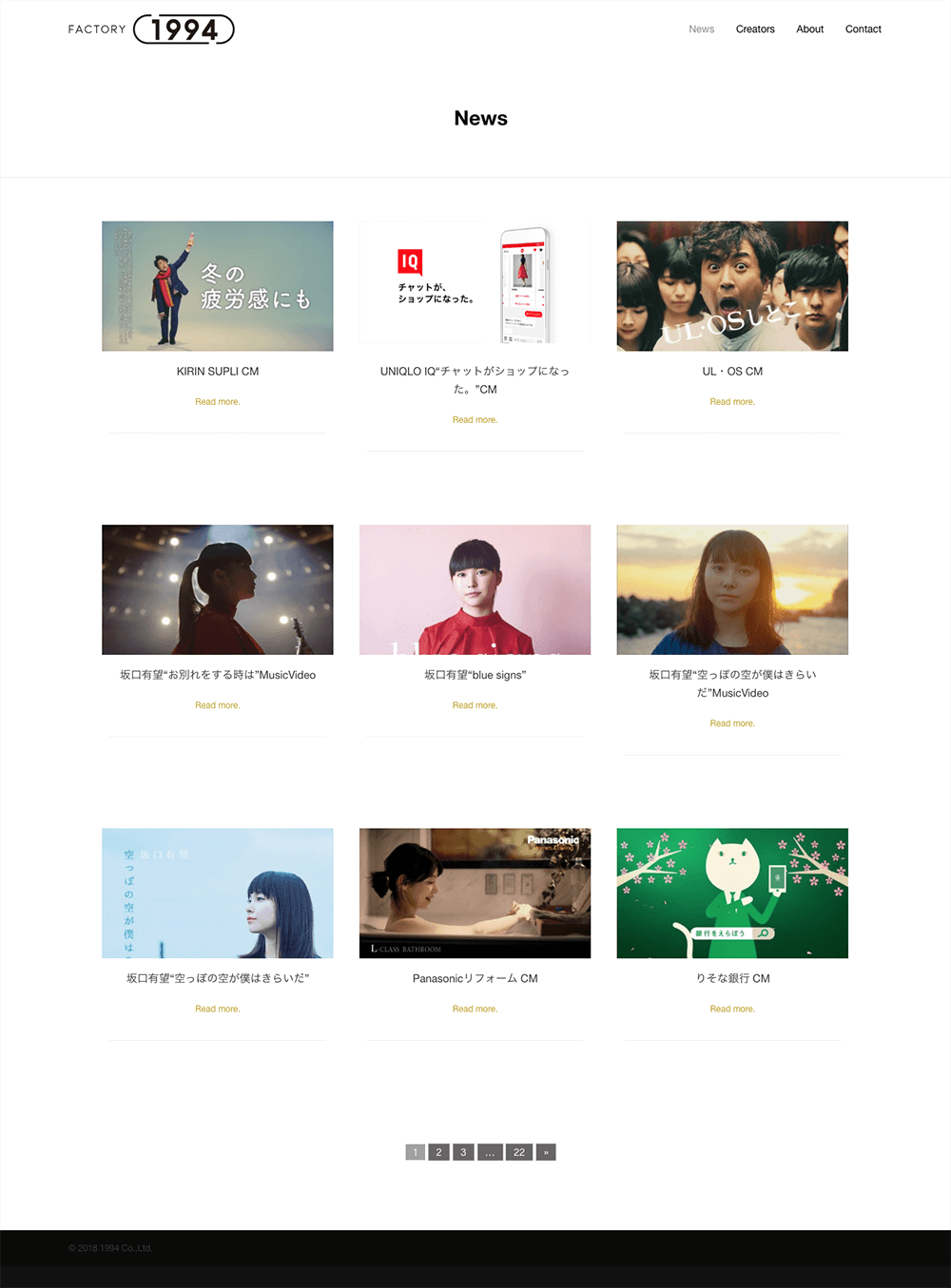Open the Creators menu item
Screen dimensions: 951x1288
(x=755, y=29)
